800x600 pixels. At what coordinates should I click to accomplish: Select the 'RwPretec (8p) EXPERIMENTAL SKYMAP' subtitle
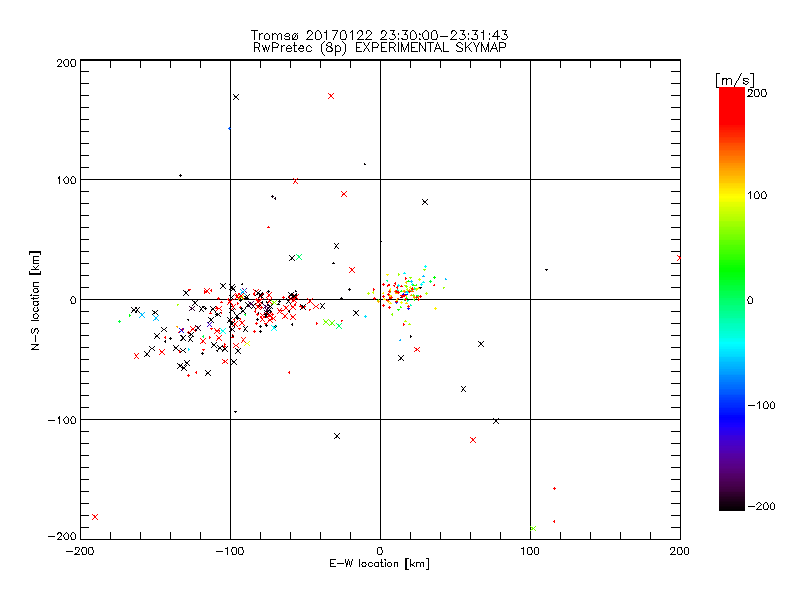coord(379,47)
